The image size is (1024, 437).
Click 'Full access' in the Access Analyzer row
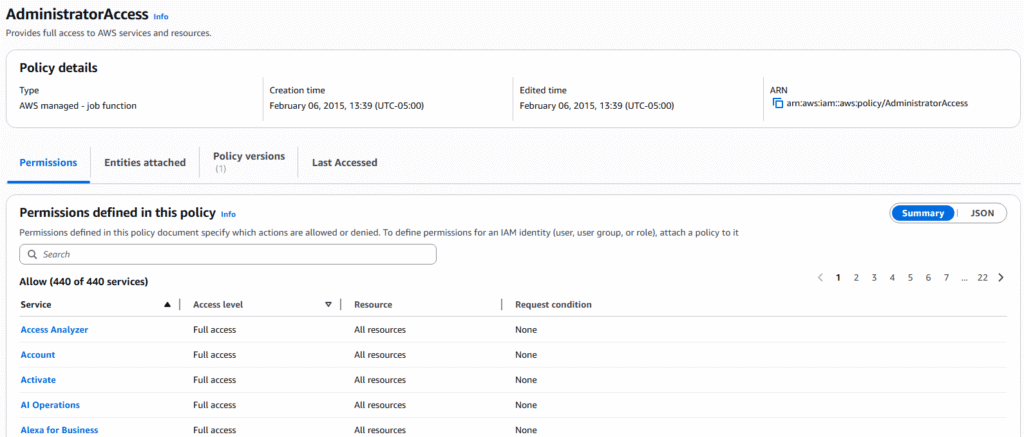[x=214, y=330]
